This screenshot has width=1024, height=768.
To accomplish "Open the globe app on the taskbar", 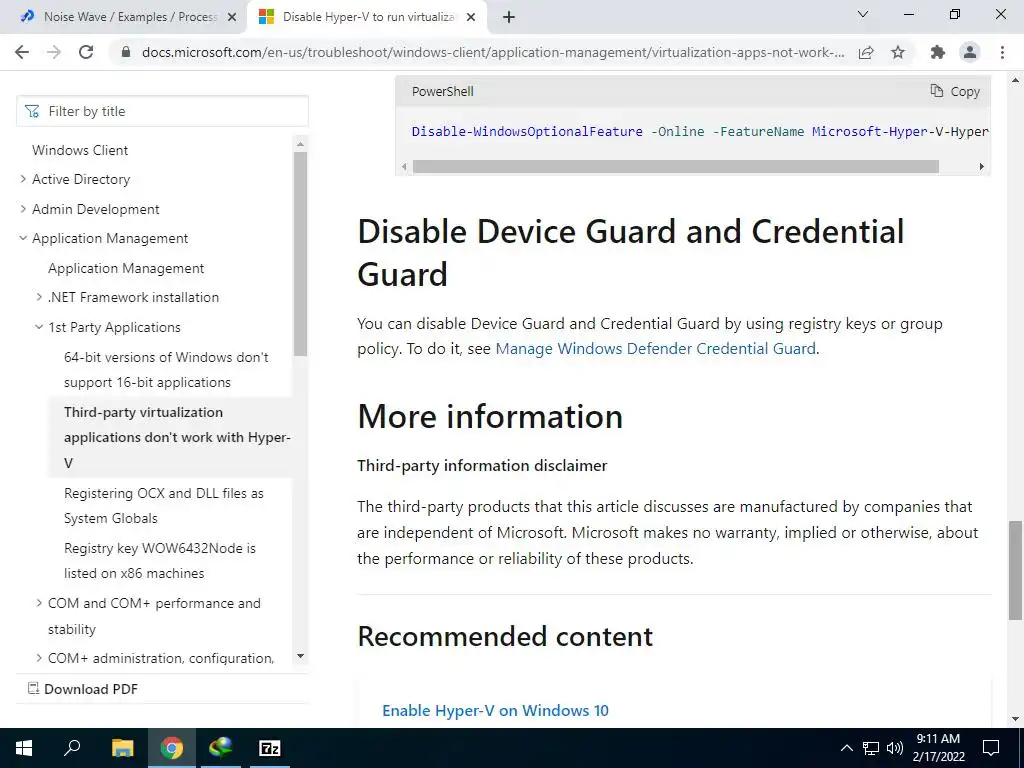I will pos(221,748).
